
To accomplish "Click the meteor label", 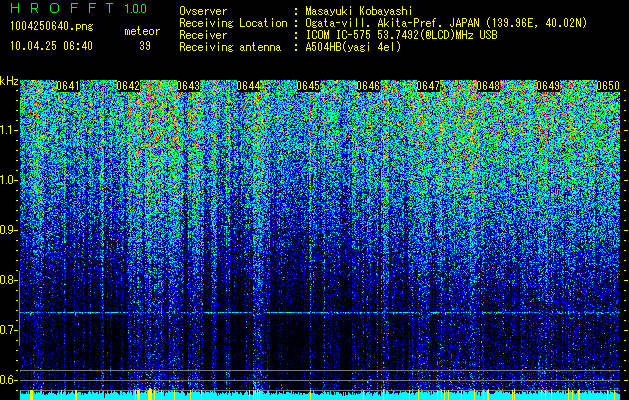I will pos(142,31).
